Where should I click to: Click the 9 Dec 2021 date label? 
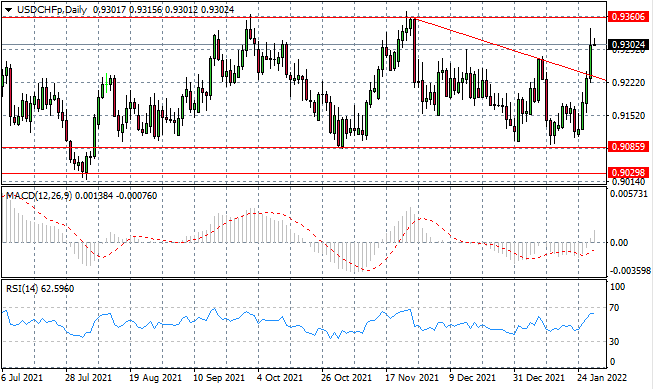472,378
